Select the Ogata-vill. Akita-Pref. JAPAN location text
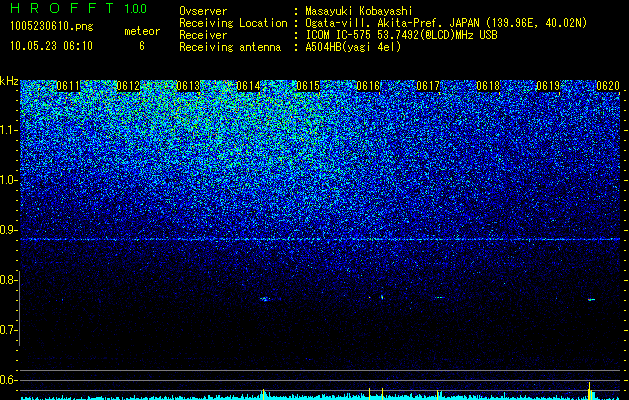The image size is (629, 400). tap(446, 23)
